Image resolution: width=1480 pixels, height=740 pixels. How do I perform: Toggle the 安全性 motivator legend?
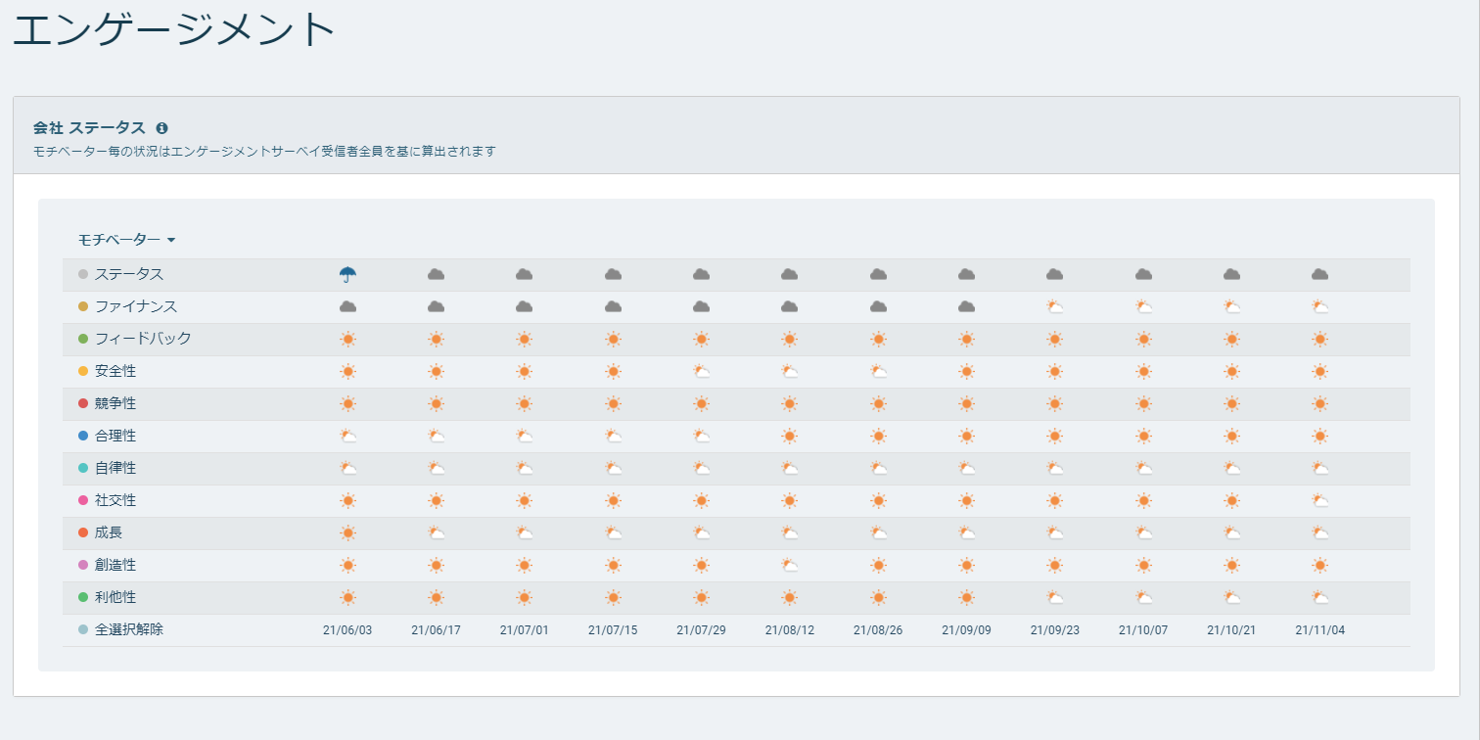tap(107, 371)
